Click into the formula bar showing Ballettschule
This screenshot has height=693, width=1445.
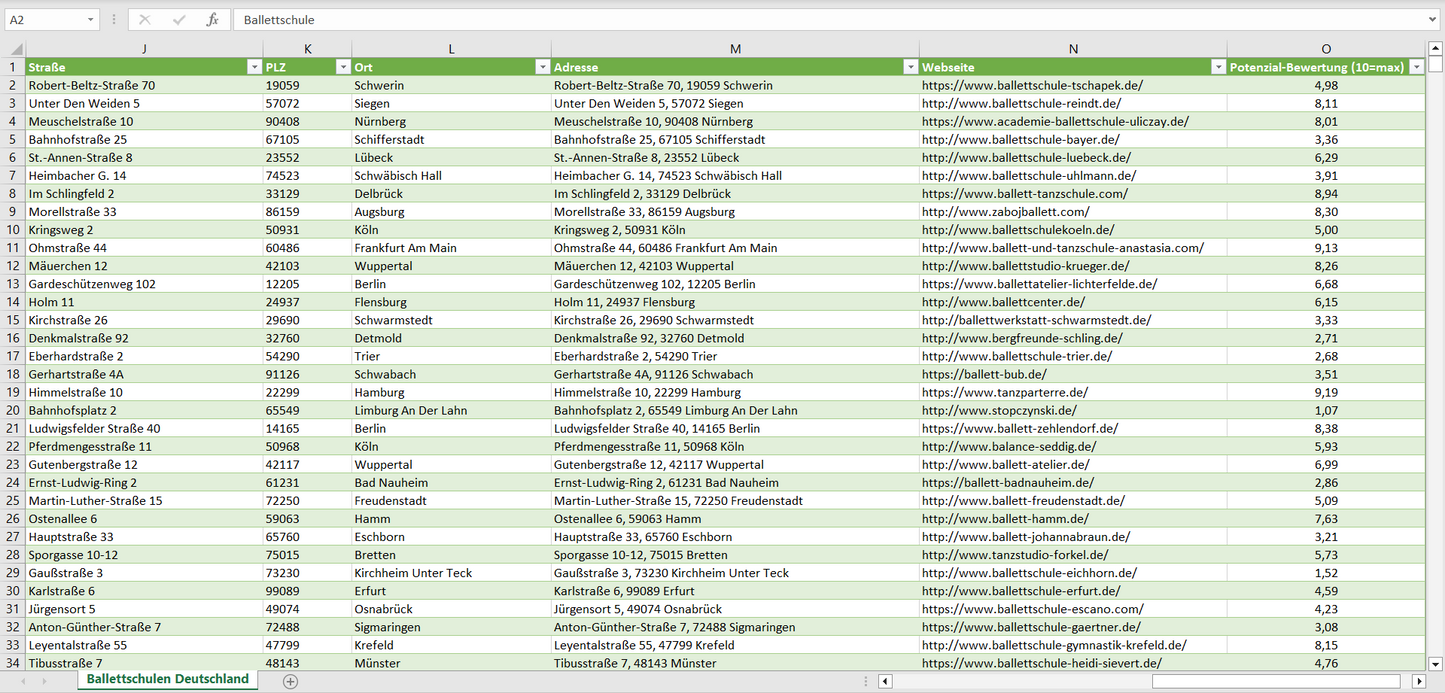coord(800,20)
